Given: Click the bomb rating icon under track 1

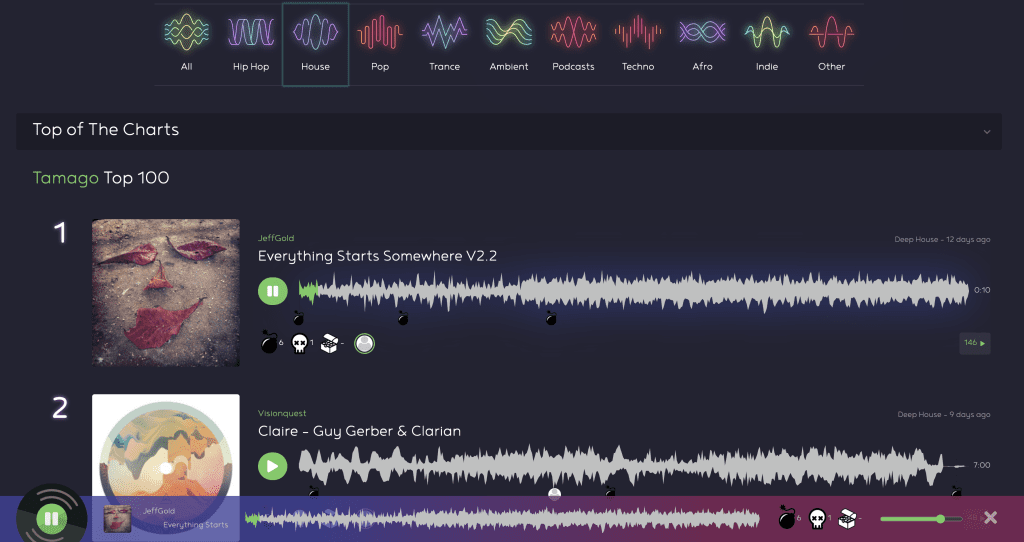Looking at the screenshot, I should click(268, 343).
